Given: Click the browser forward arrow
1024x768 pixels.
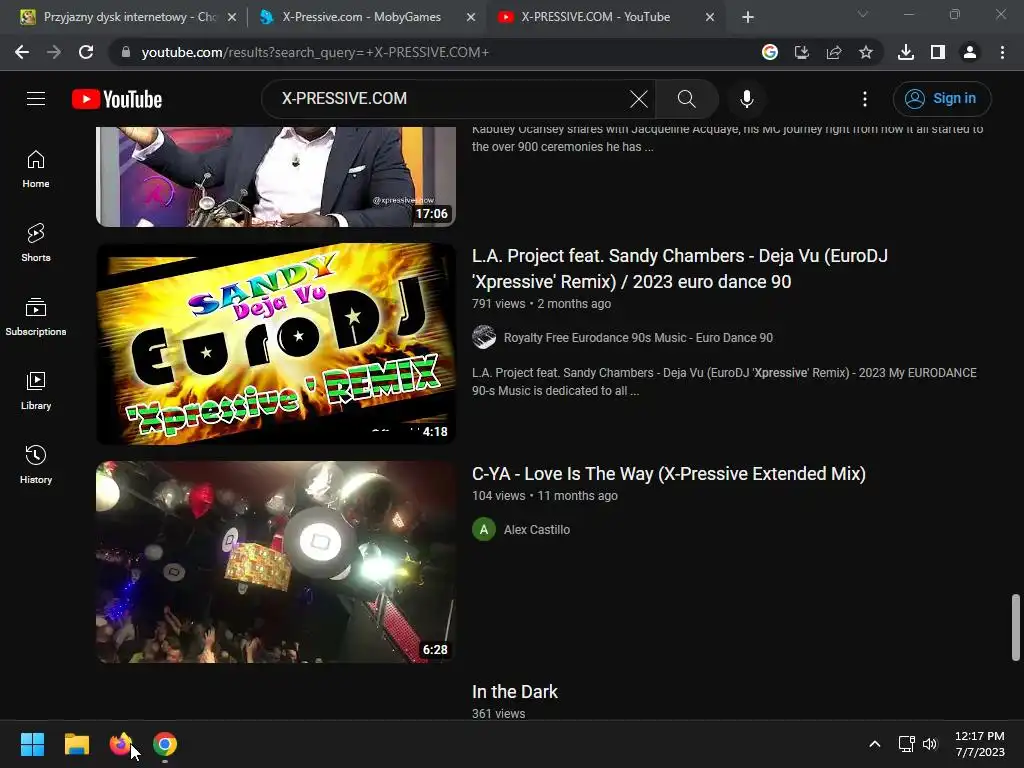Looking at the screenshot, I should [54, 52].
